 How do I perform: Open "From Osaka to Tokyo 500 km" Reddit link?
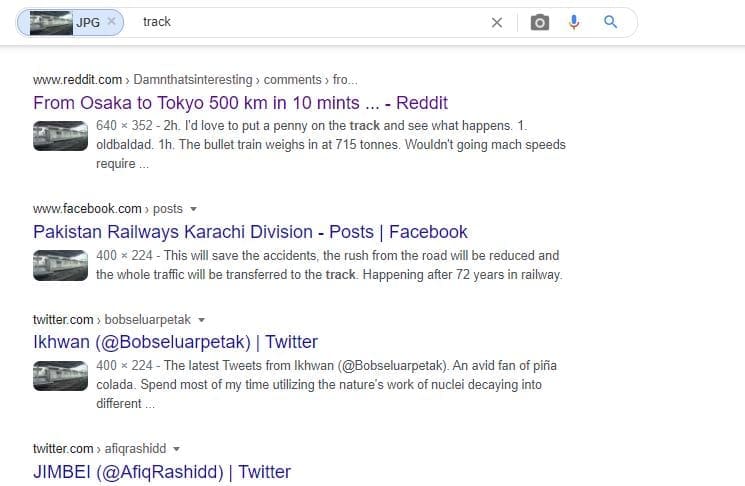[x=240, y=103]
